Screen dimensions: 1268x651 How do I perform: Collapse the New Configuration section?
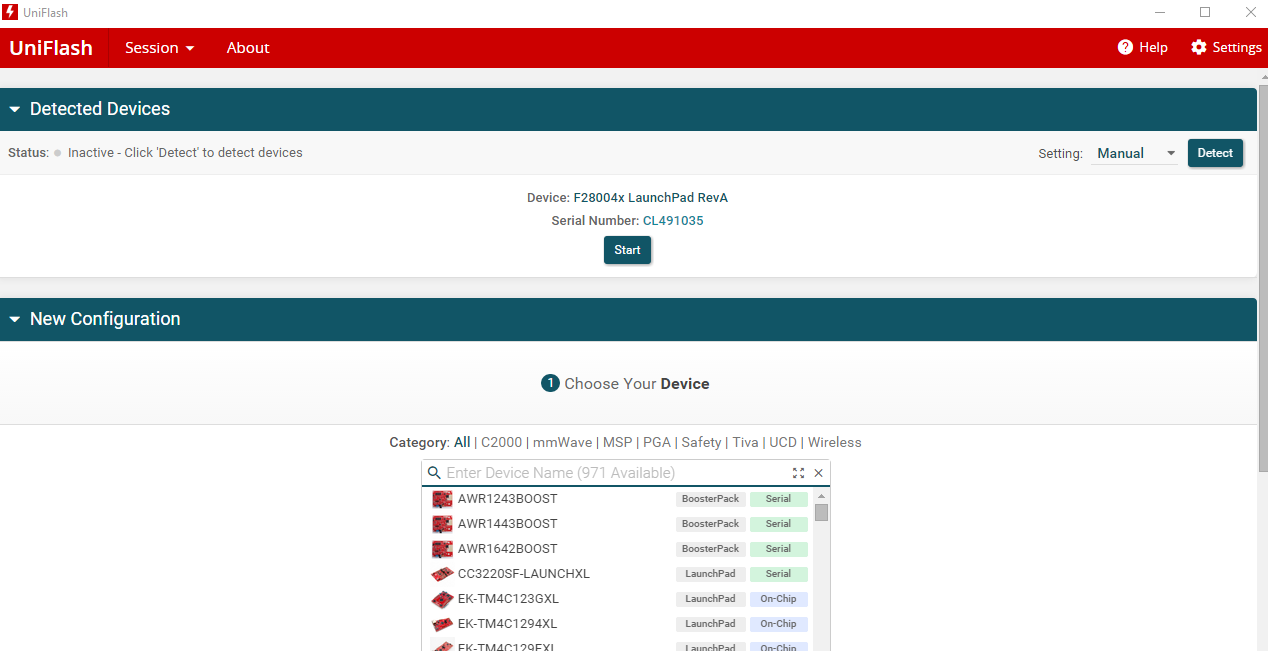(x=15, y=320)
